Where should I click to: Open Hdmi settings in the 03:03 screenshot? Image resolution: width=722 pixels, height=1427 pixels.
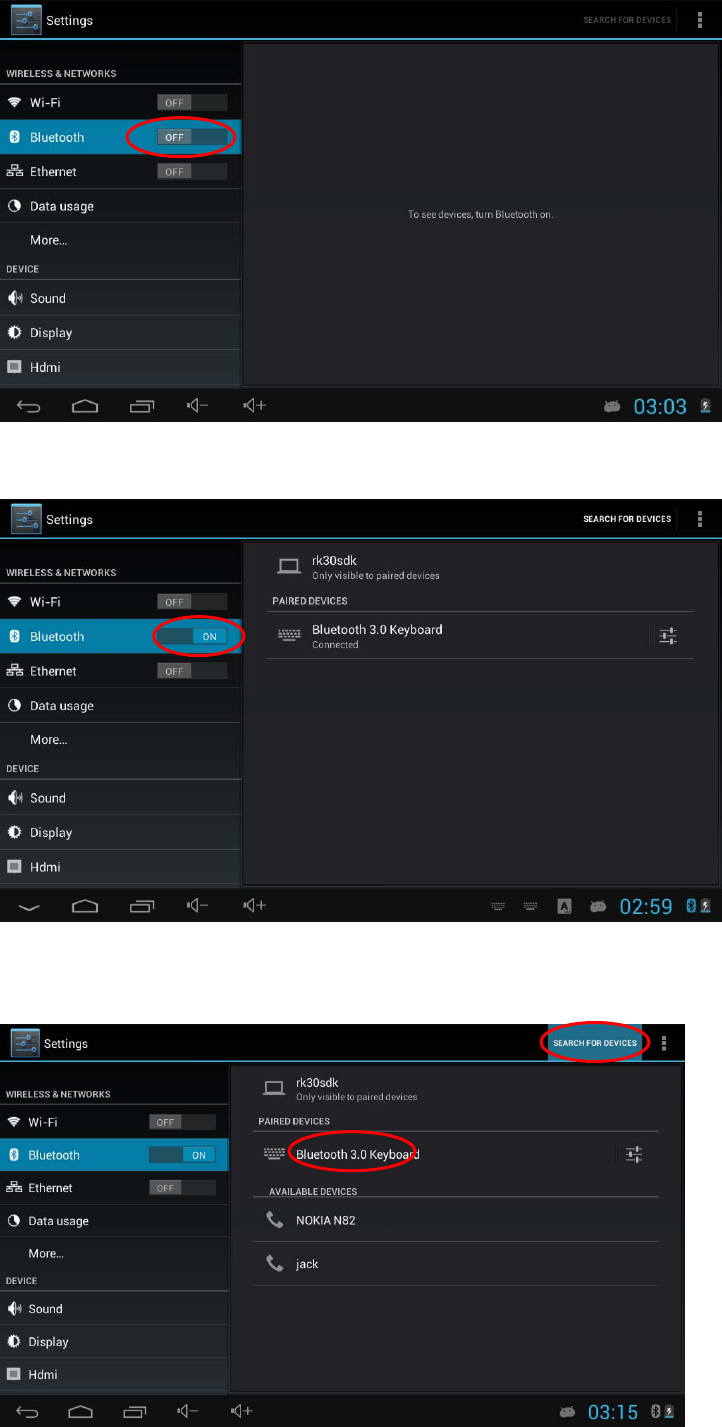pyautogui.click(x=120, y=367)
